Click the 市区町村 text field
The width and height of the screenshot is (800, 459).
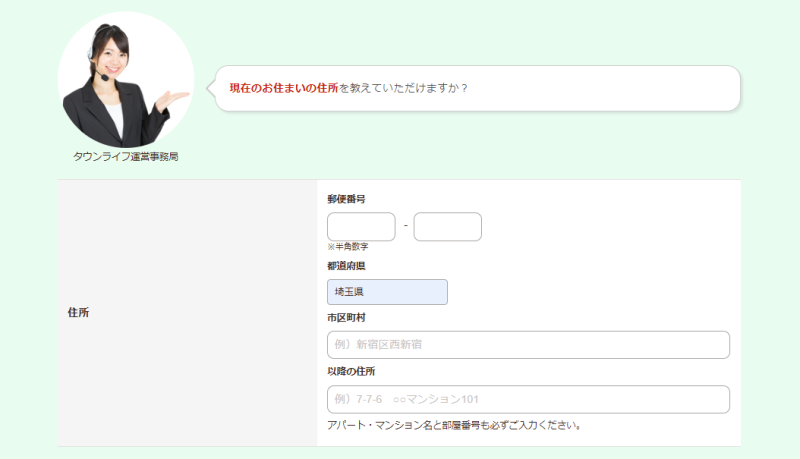tap(528, 345)
